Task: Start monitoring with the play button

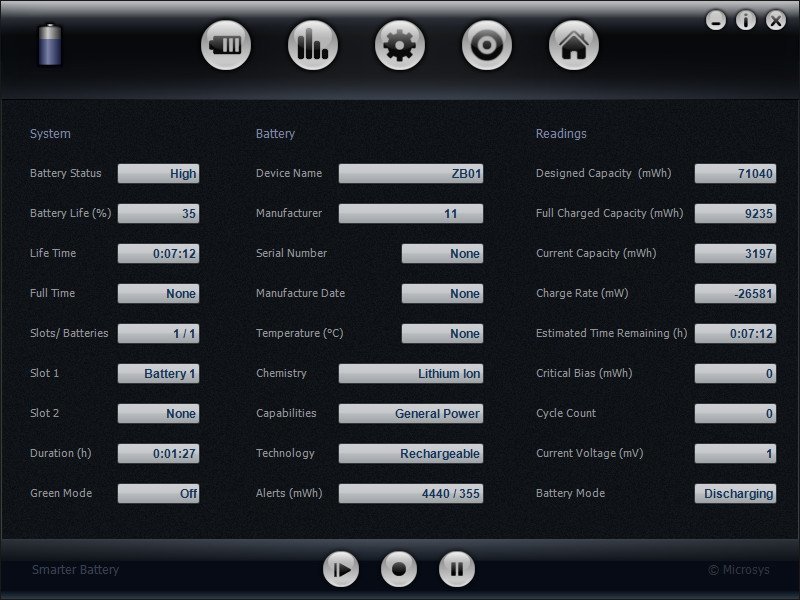Action: 341,569
